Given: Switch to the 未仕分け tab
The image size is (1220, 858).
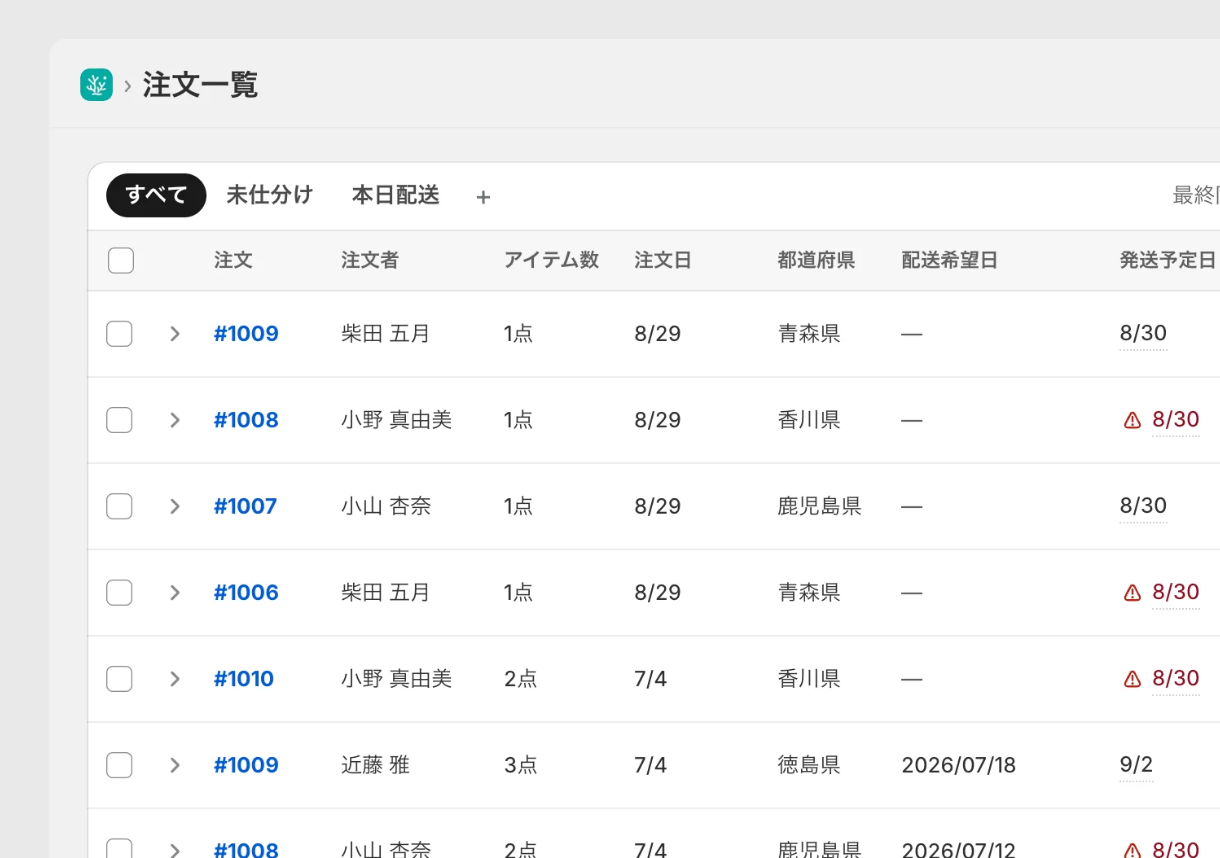Looking at the screenshot, I should 270,195.
